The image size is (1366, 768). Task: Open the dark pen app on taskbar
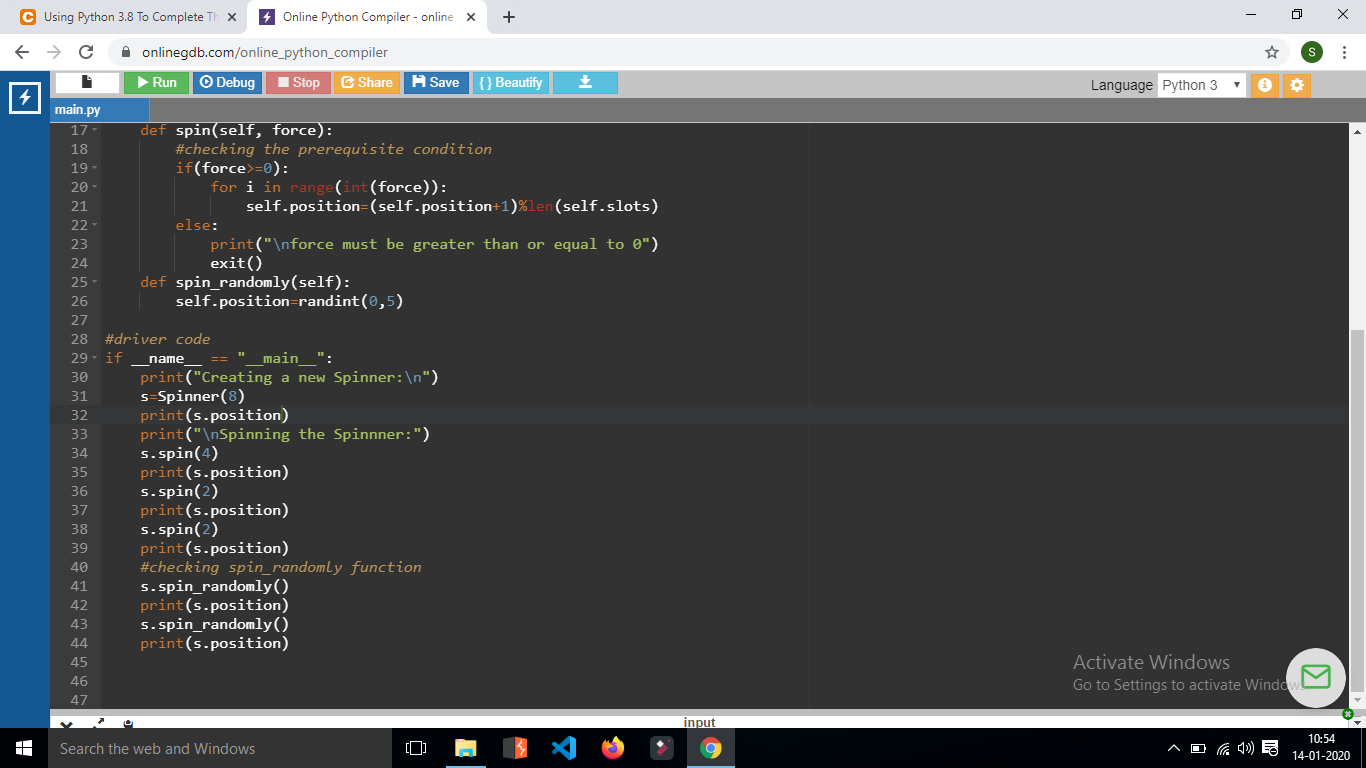pyautogui.click(x=662, y=748)
